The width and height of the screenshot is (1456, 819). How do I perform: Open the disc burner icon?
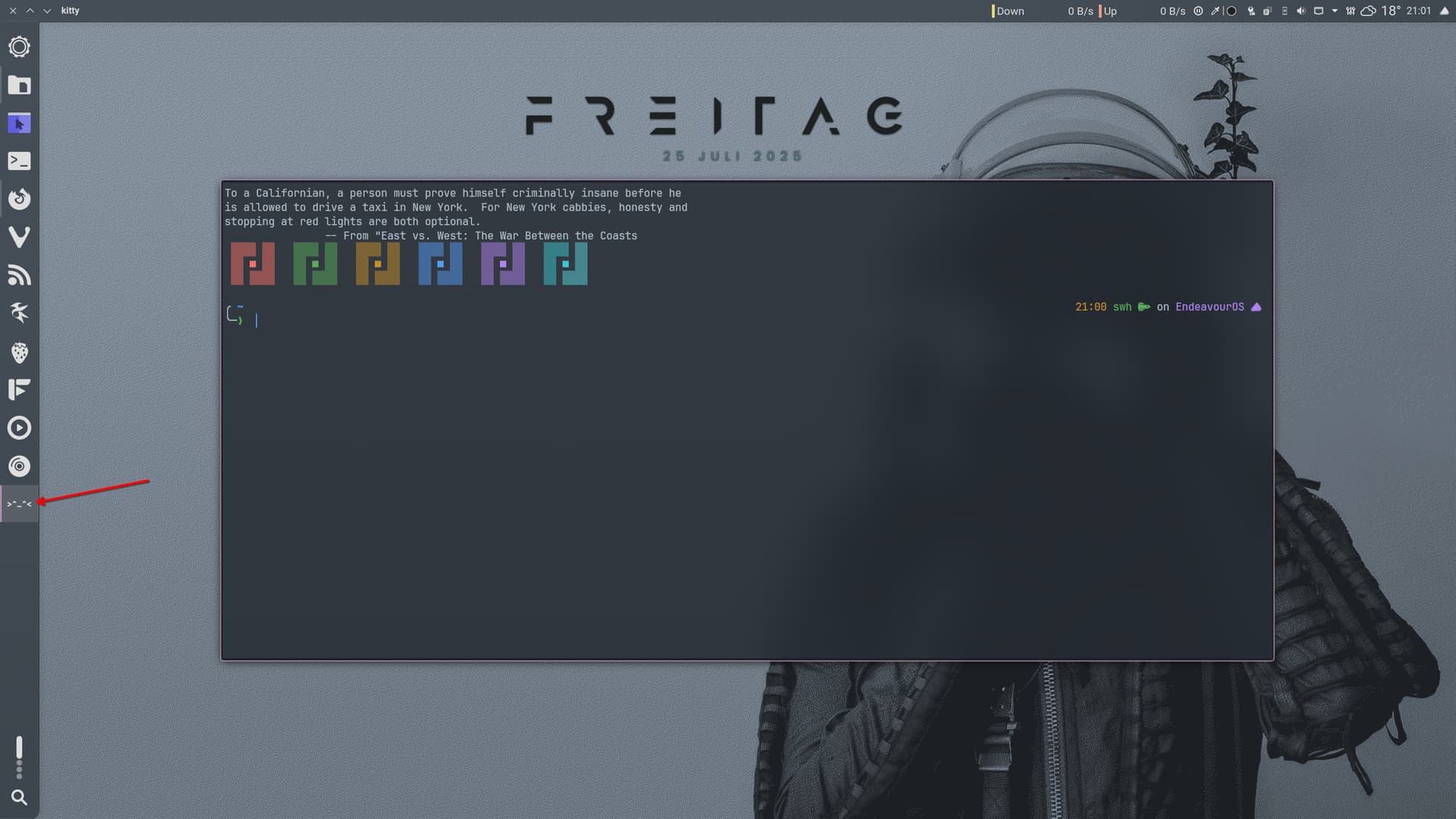click(x=19, y=466)
